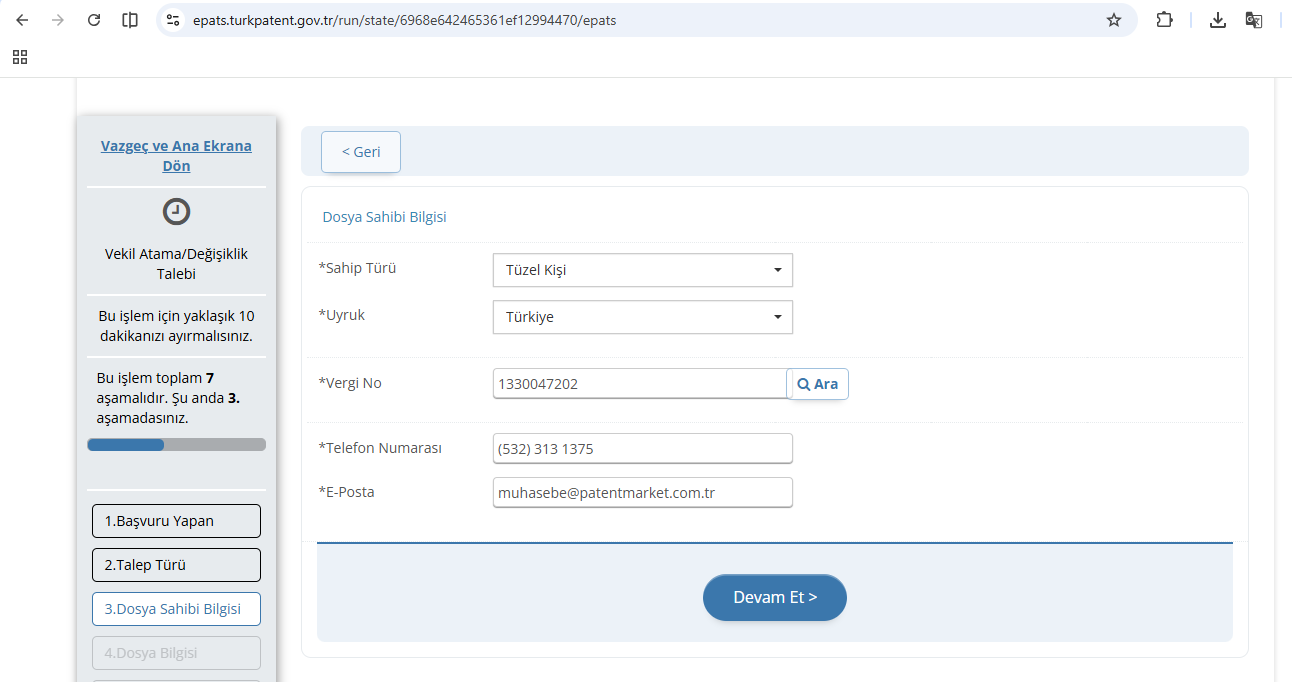Search tax number with Ara button
The image size is (1292, 682).
coord(818,384)
